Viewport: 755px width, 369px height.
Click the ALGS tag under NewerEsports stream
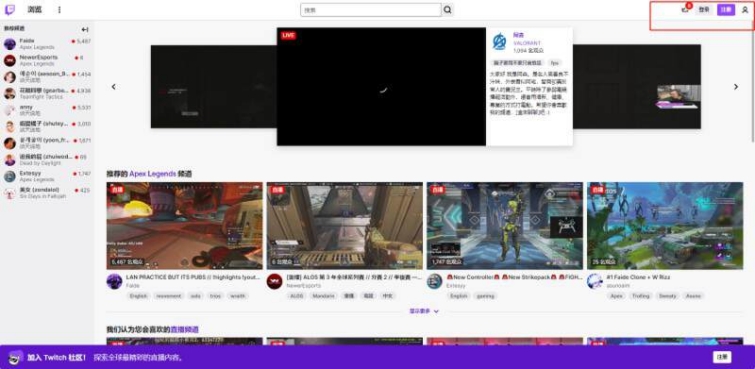297,296
